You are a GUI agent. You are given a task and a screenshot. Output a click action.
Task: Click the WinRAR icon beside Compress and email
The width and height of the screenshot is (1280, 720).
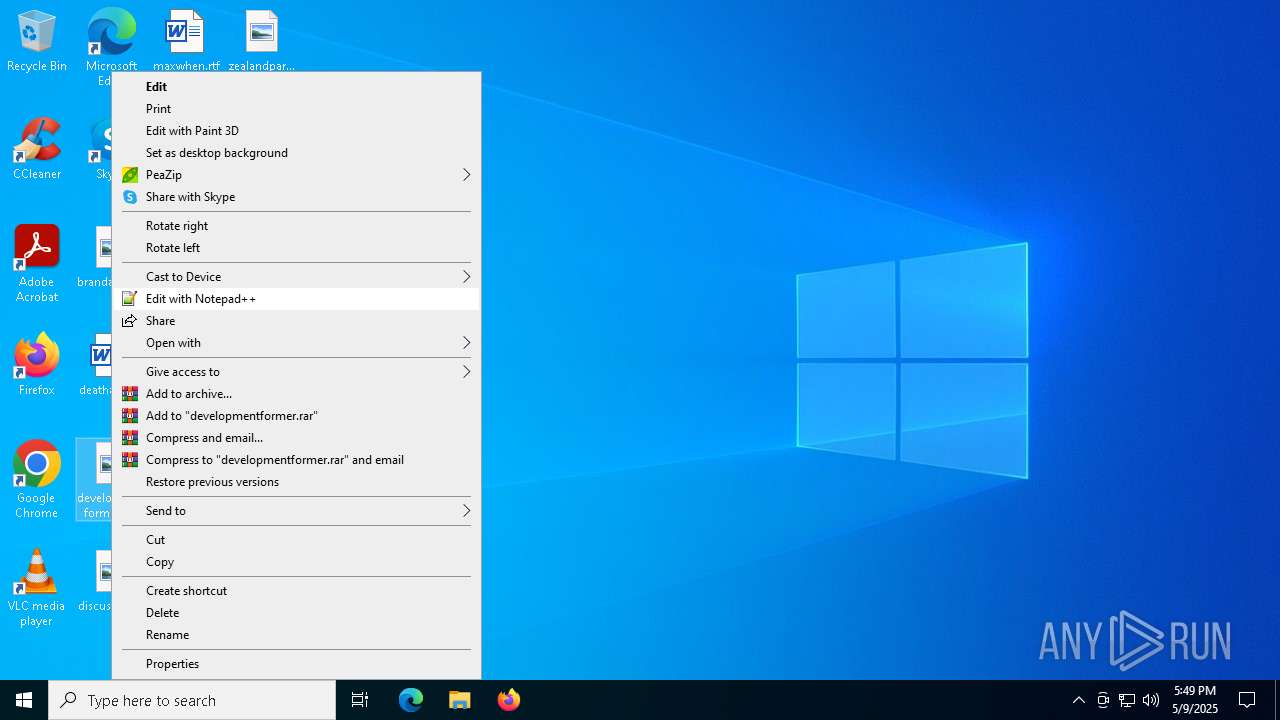coord(130,438)
